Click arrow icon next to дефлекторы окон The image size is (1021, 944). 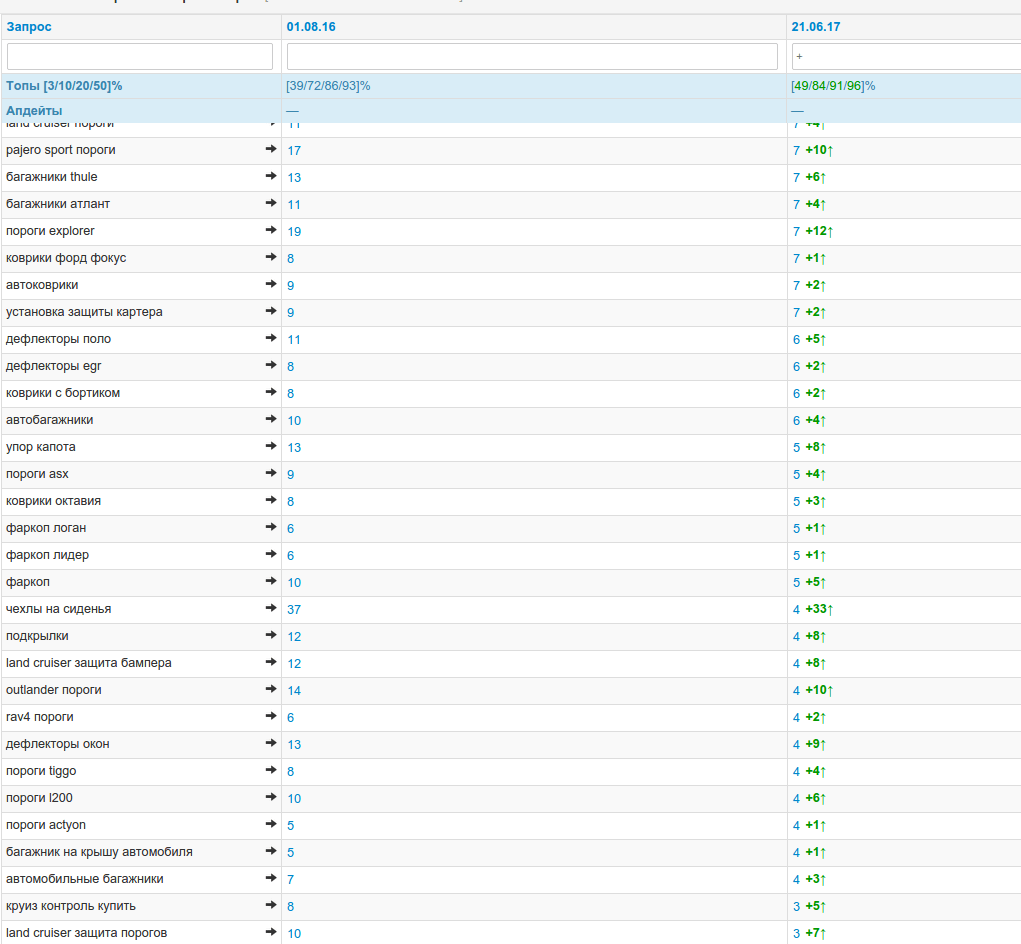tap(271, 744)
